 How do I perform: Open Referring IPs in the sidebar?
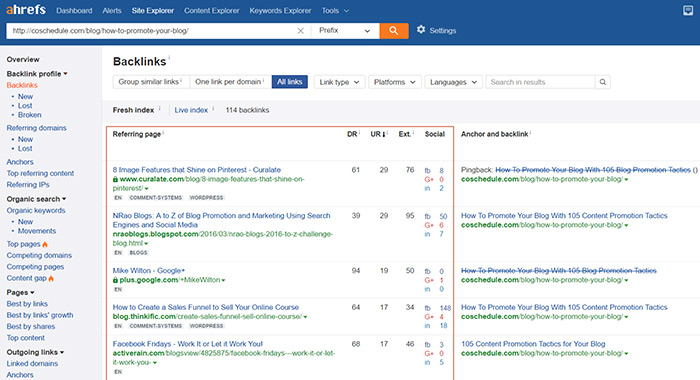pos(28,184)
